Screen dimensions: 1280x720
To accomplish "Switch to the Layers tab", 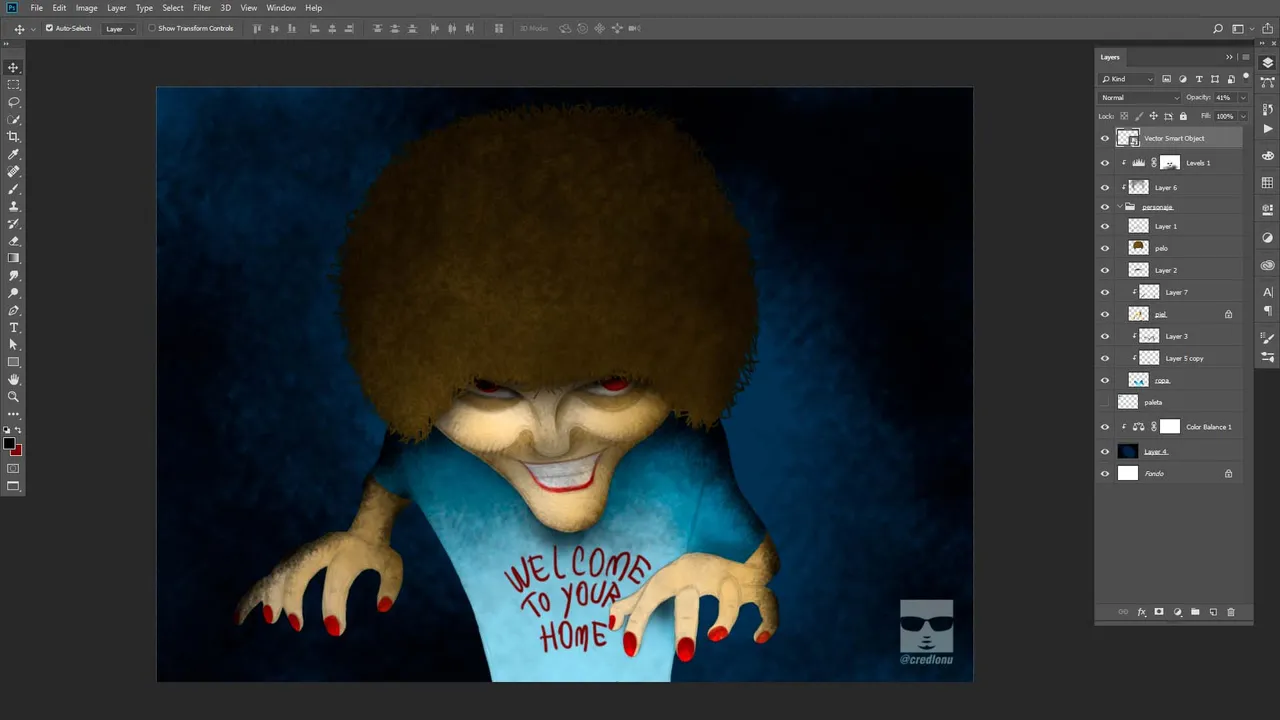I will point(1110,57).
